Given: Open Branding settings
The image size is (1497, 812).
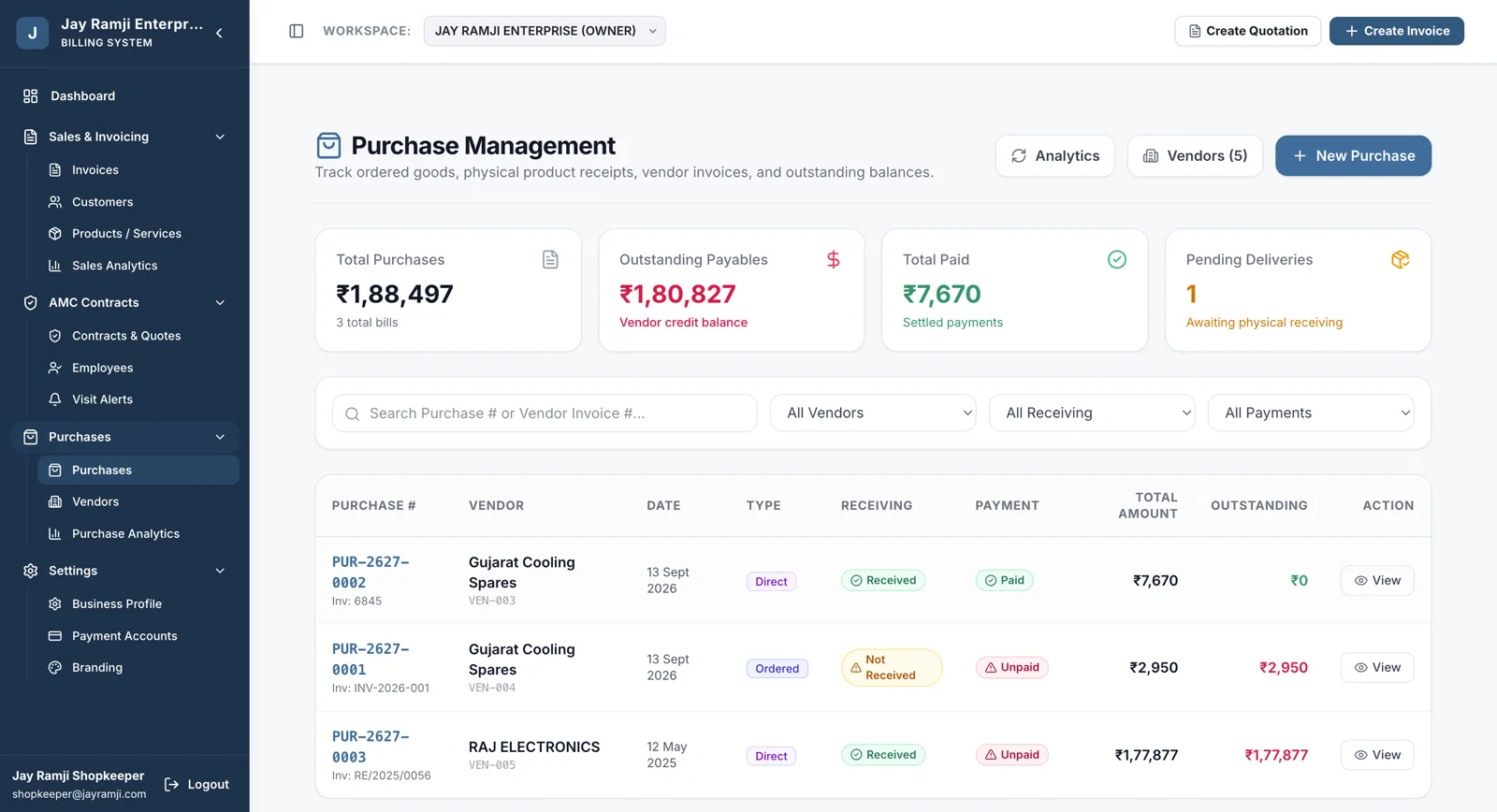Looking at the screenshot, I should click(x=138, y=668).
